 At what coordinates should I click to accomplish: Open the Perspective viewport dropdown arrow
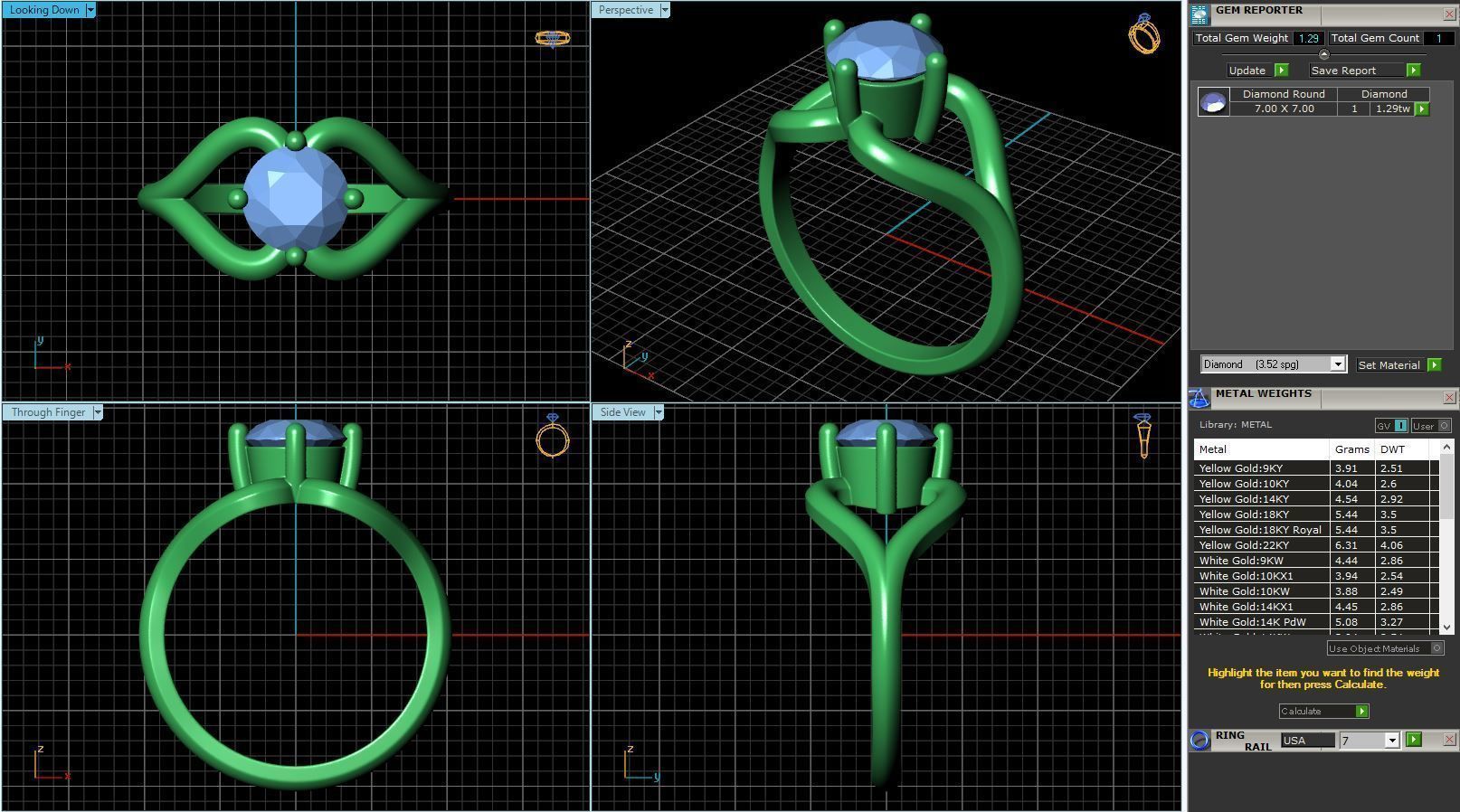click(x=665, y=10)
